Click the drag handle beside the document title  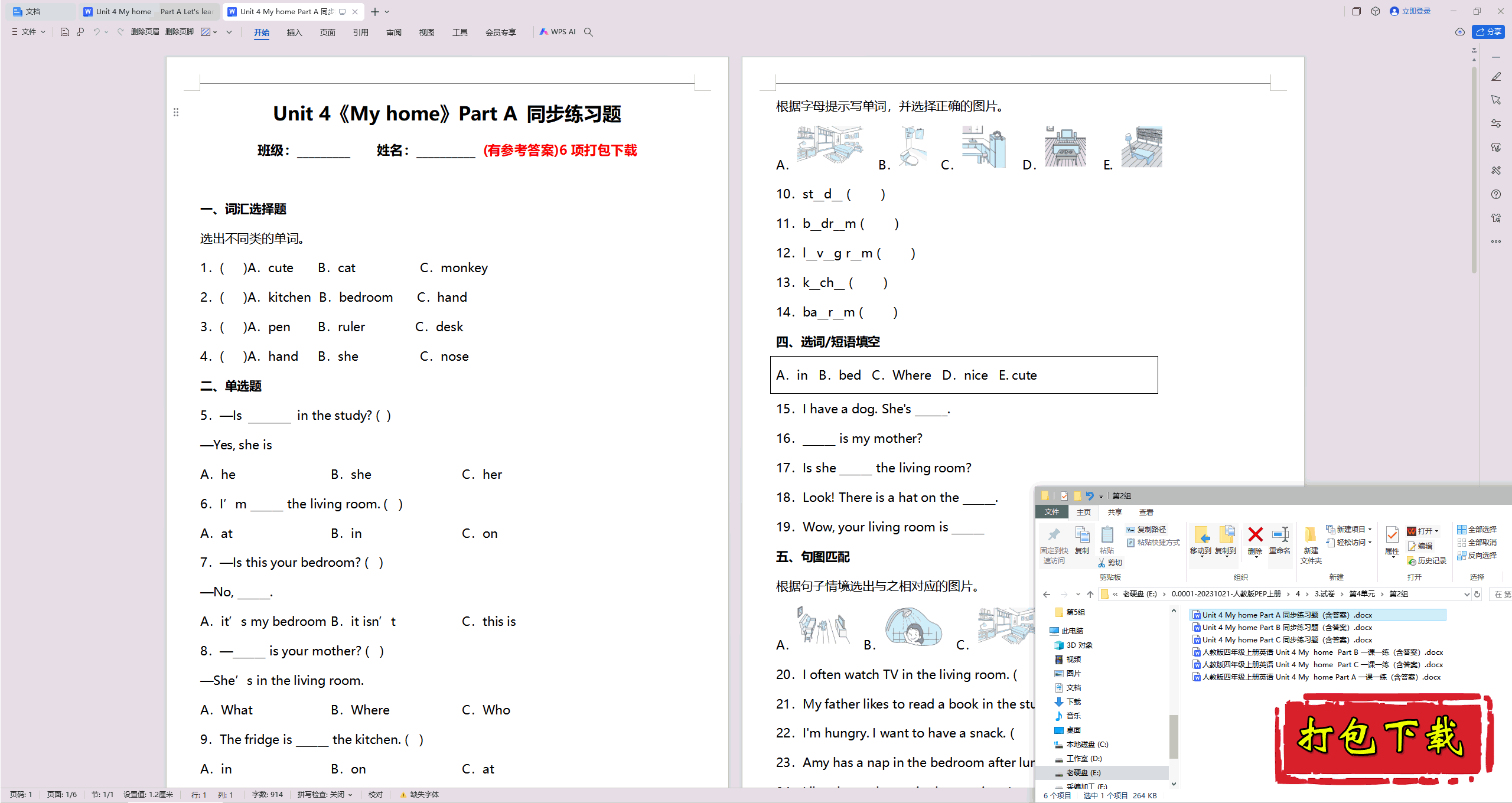tap(176, 112)
